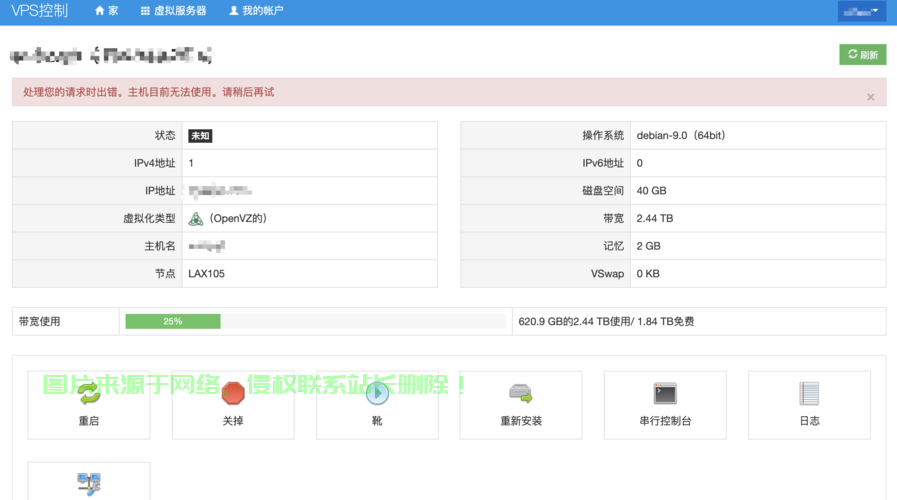Click the 0 KB VSwap value
The width and height of the screenshot is (897, 500).
[x=648, y=273]
